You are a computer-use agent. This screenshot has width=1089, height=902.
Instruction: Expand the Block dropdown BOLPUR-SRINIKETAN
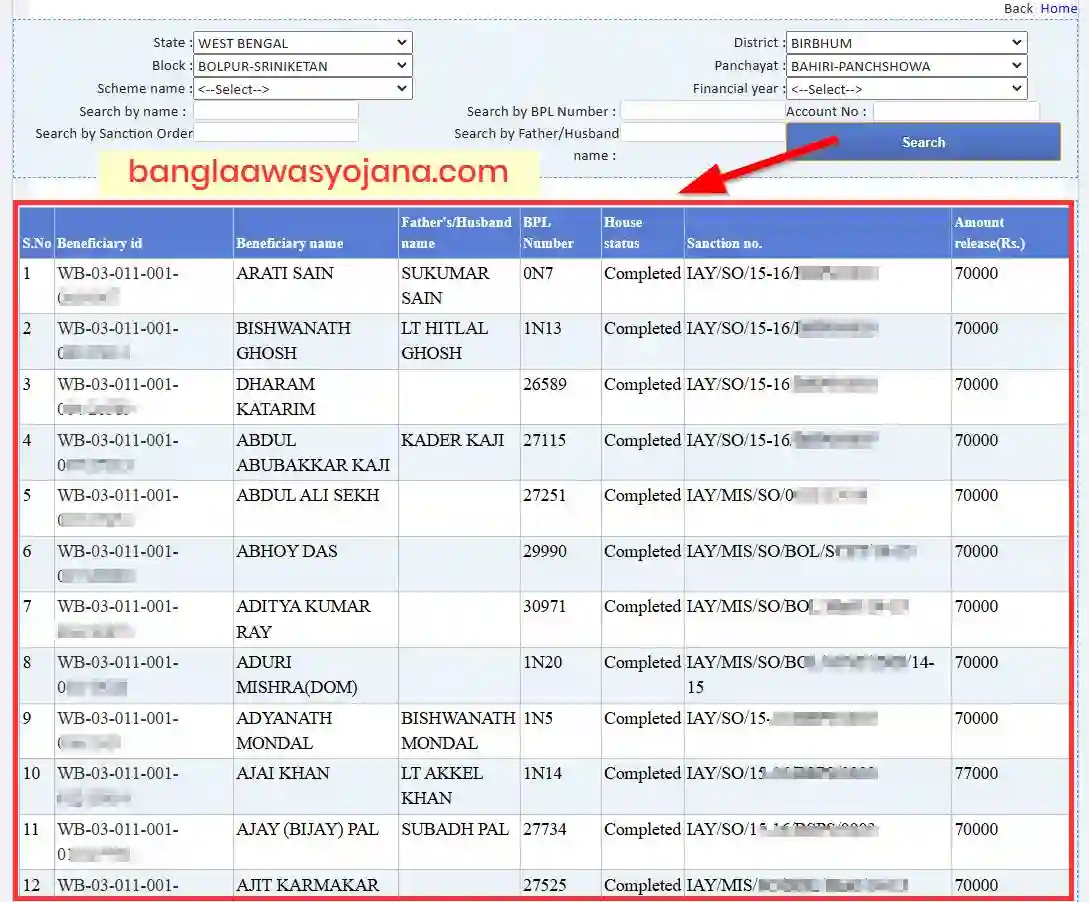click(x=303, y=66)
